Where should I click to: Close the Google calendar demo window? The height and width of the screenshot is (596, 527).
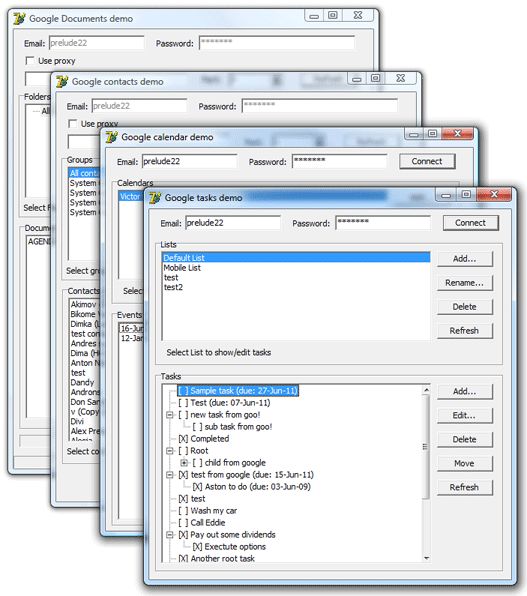458,133
